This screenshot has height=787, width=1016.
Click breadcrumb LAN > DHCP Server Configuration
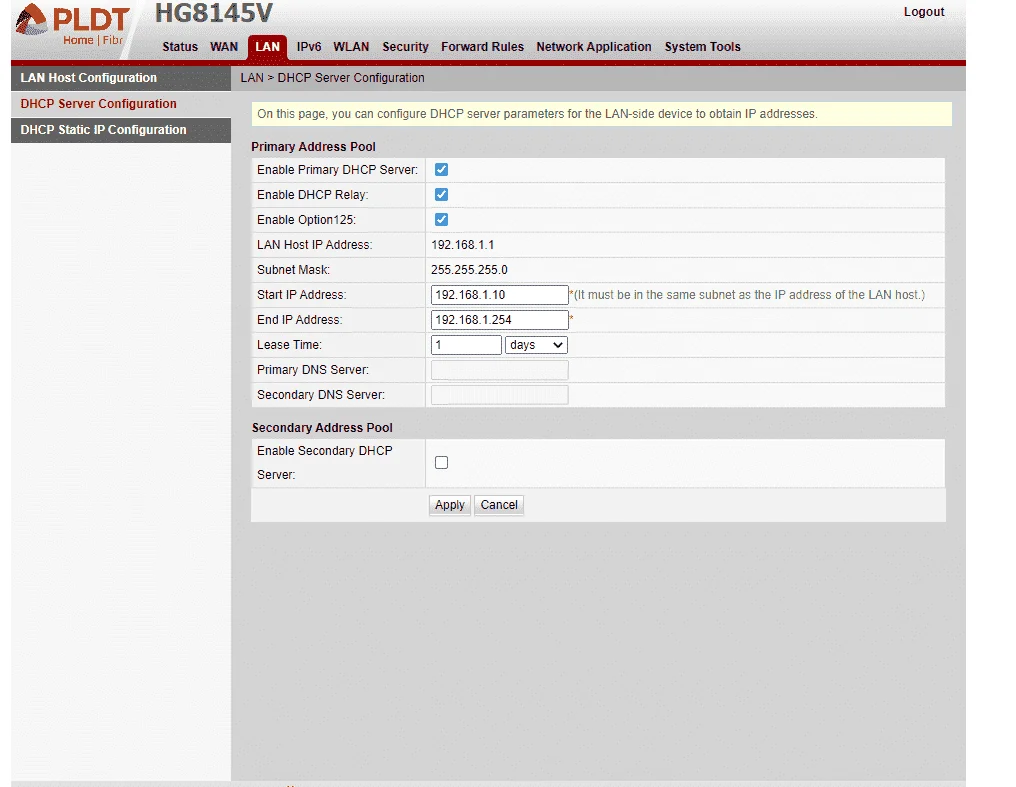click(332, 78)
